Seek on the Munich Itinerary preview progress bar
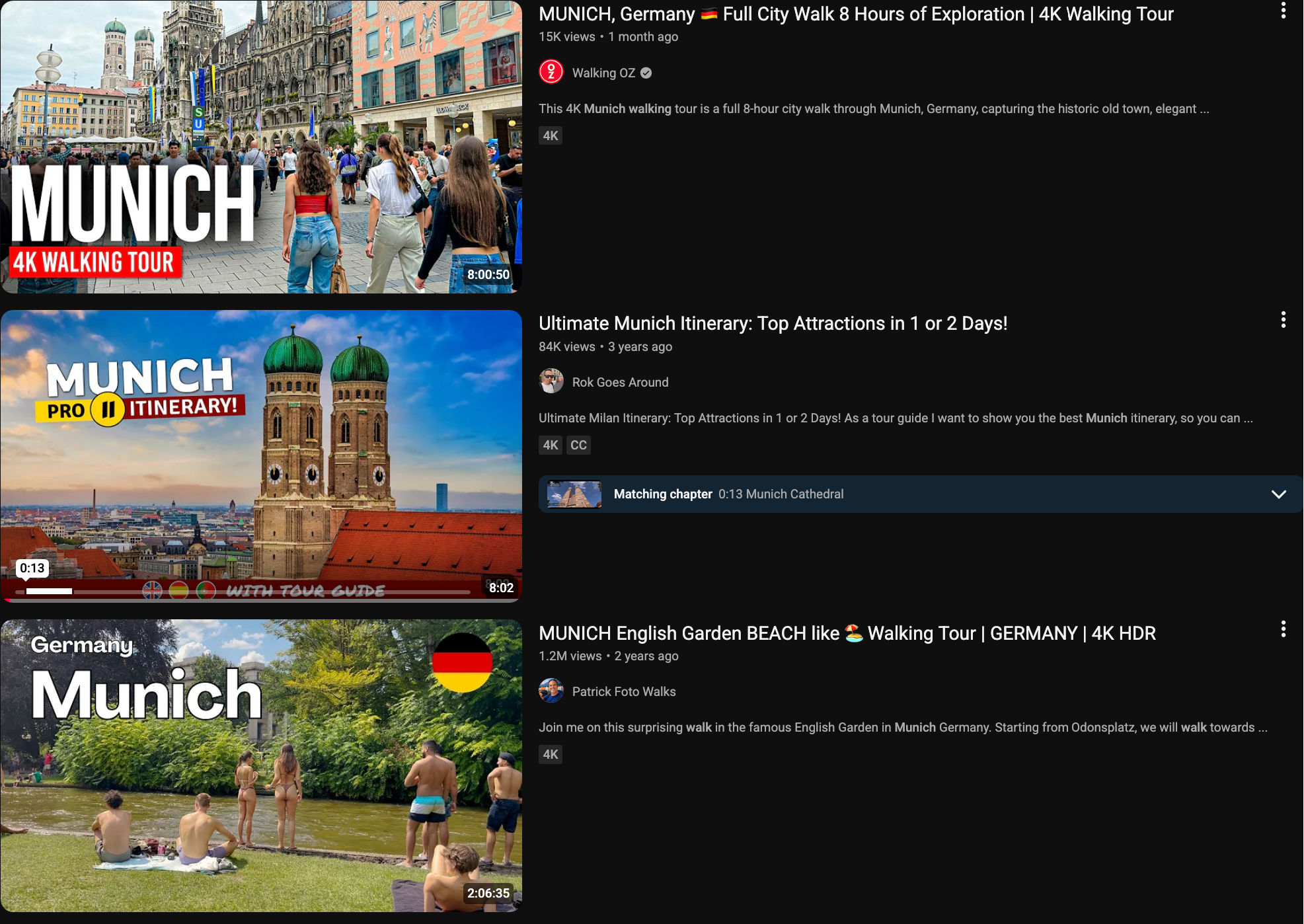This screenshot has height=924, width=1304. point(243,592)
